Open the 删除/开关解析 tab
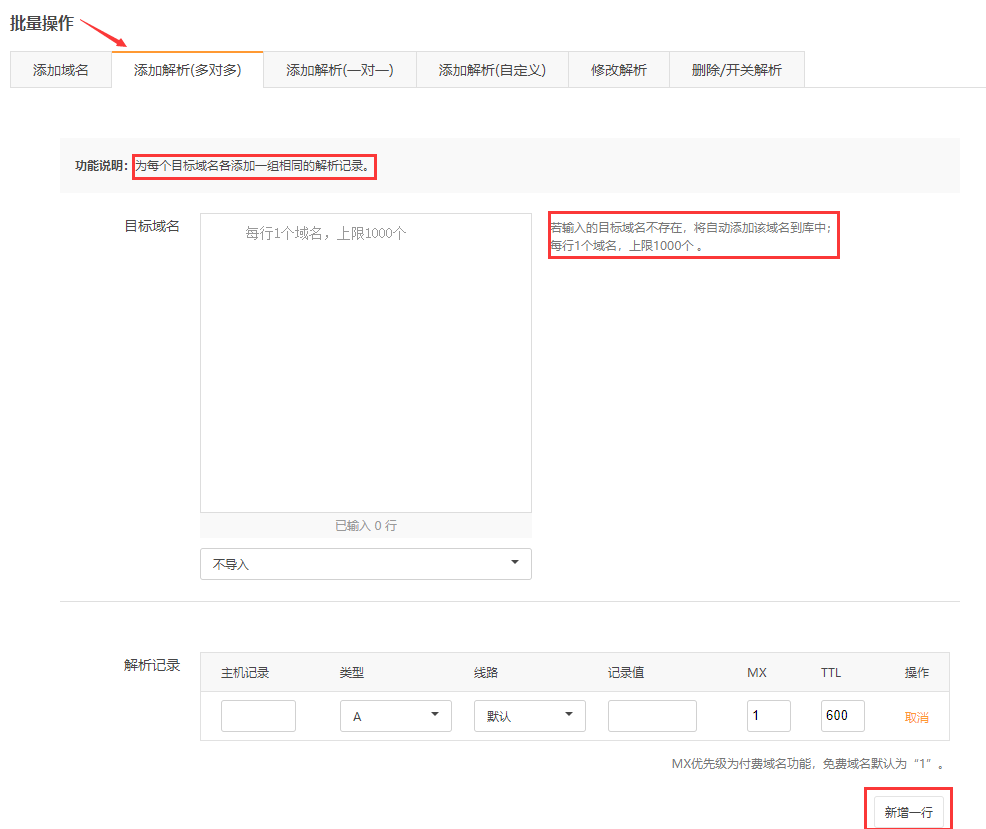Screen dimensions: 986x829 (736, 70)
